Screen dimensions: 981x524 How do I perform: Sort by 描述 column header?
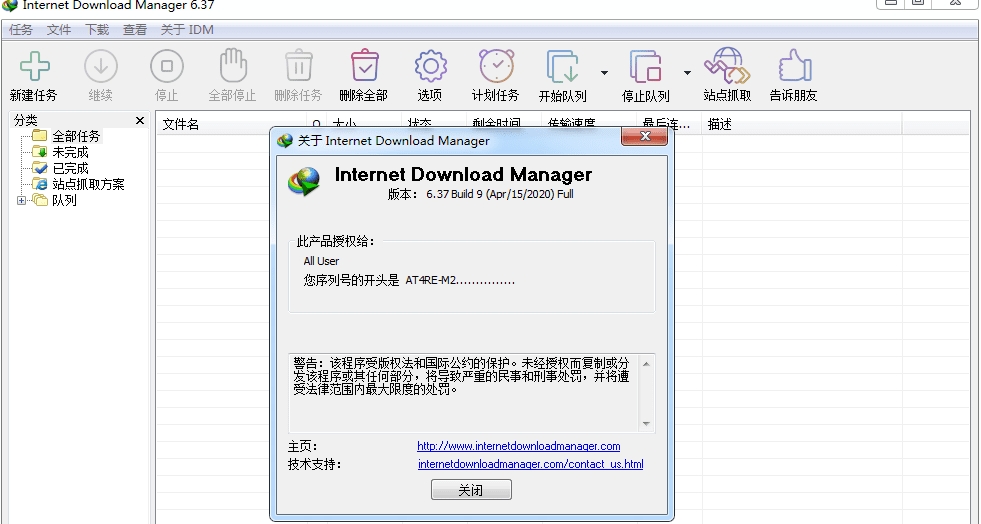point(719,124)
